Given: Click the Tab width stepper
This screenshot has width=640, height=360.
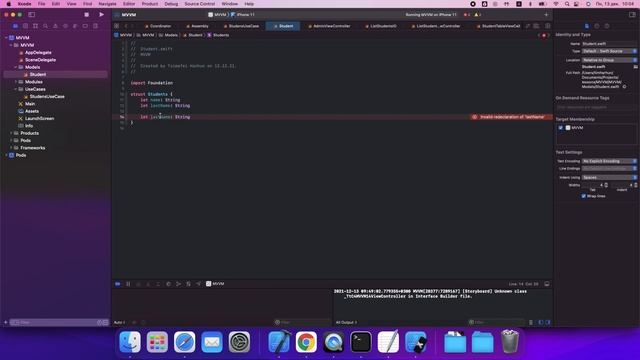Looking at the screenshot, I should tap(606, 185).
